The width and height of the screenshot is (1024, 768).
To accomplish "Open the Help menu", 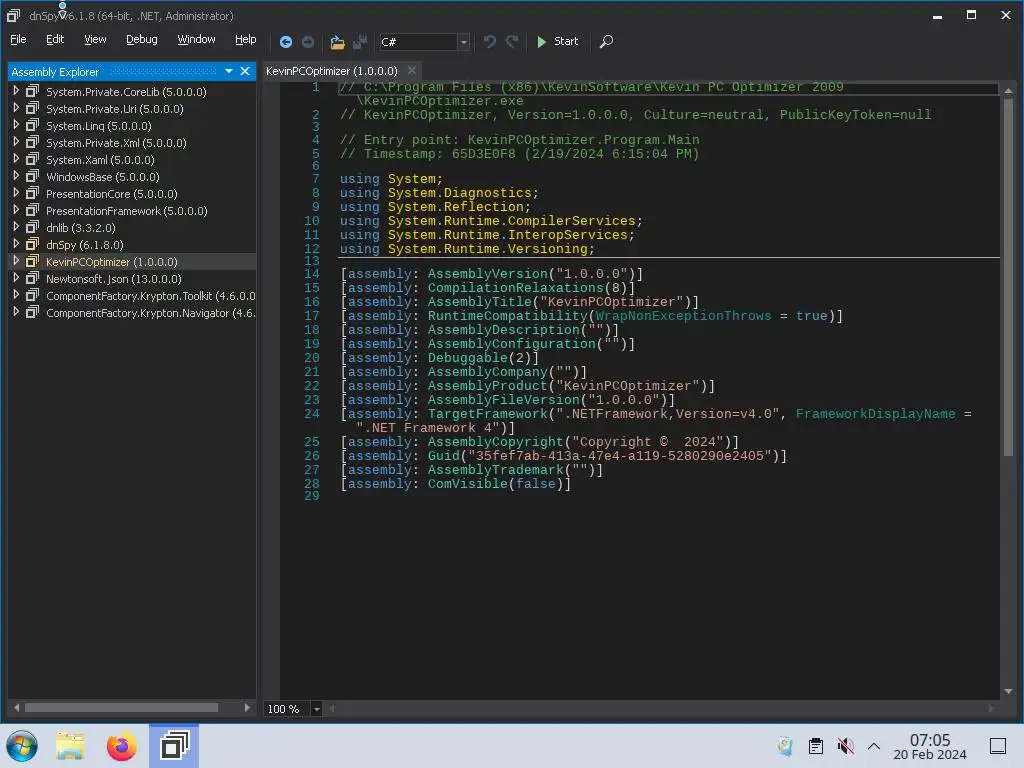I will coord(246,39).
